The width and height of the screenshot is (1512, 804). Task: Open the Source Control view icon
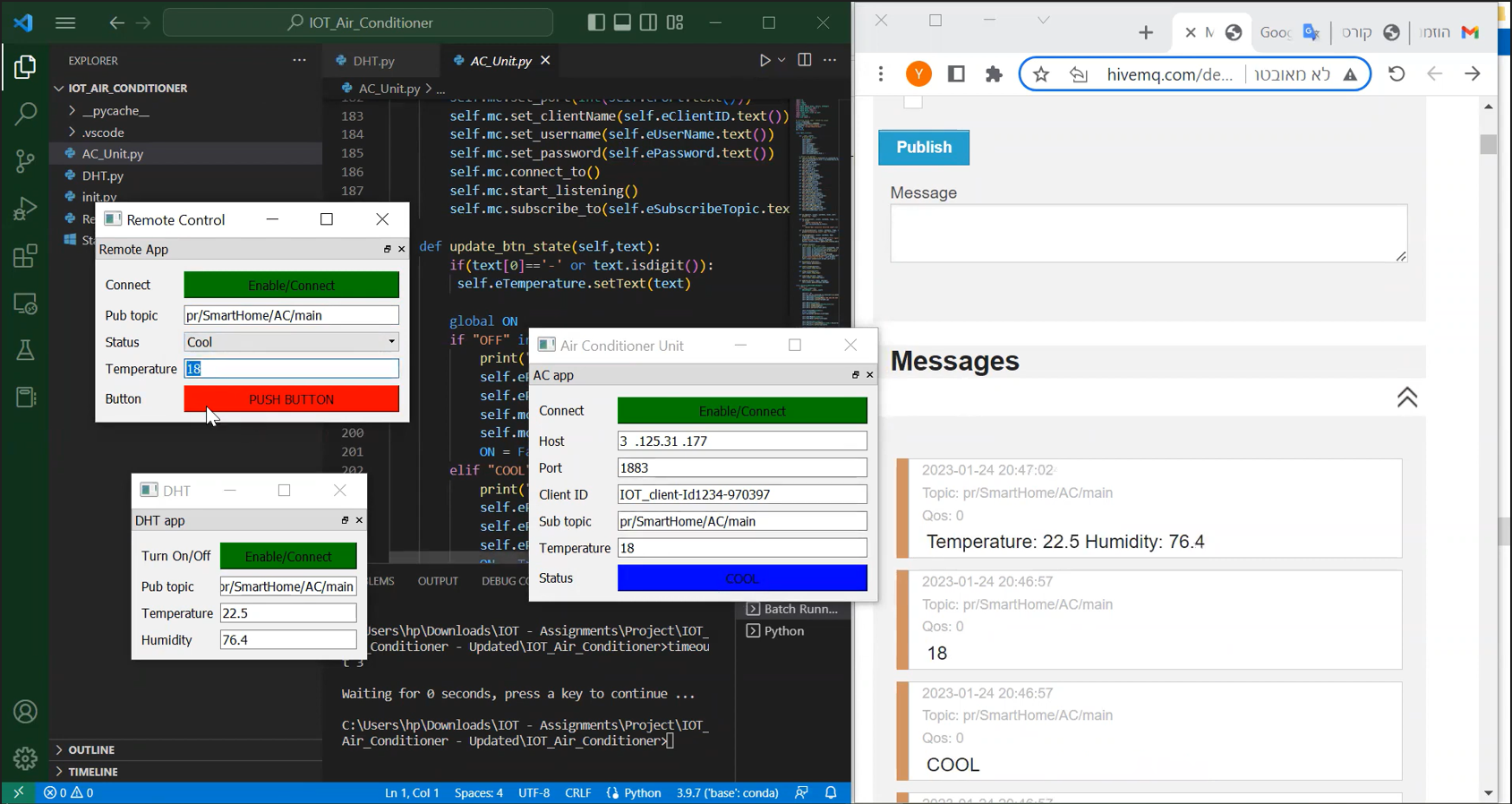pos(25,161)
